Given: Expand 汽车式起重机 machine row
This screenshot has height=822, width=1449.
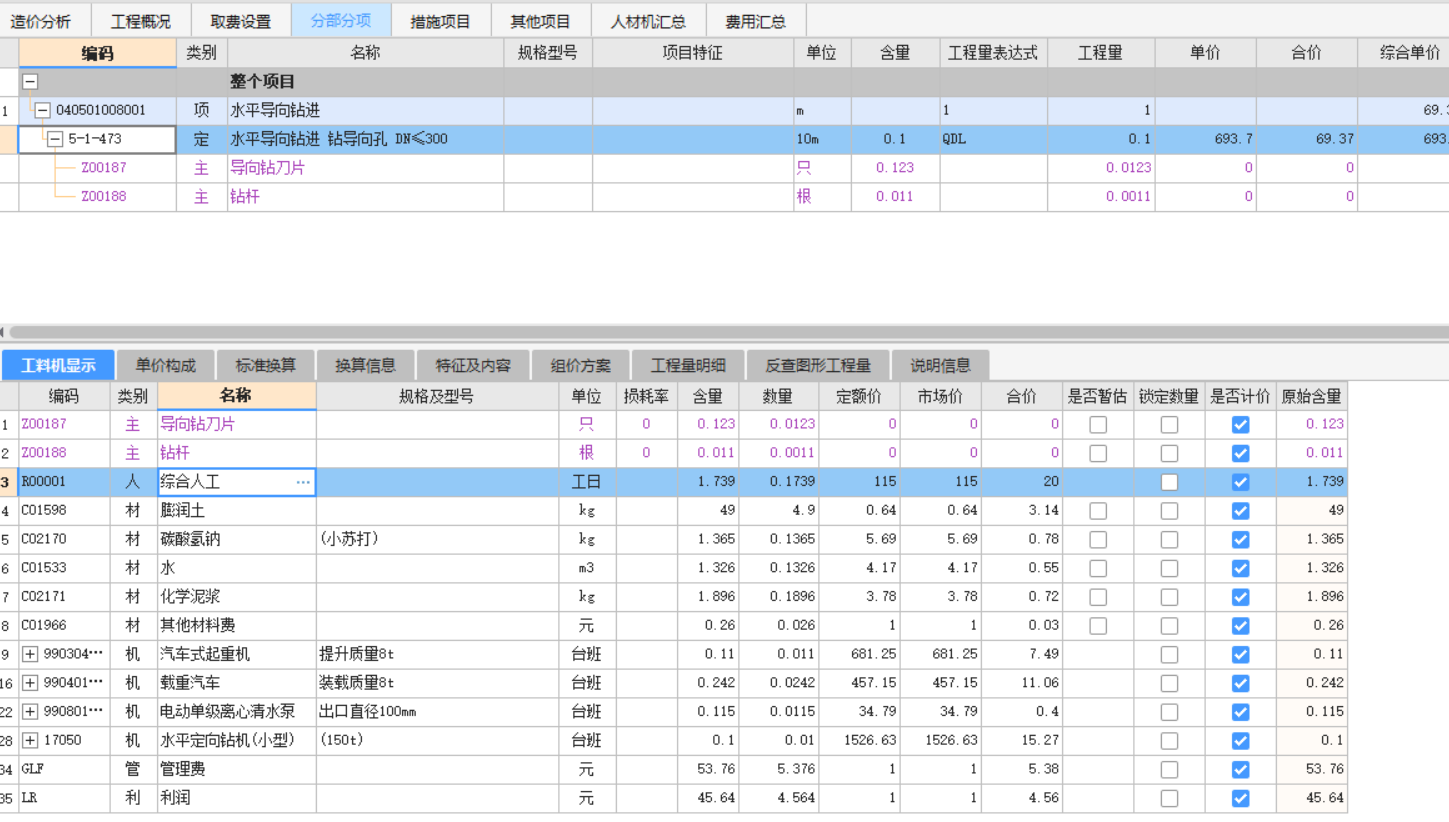Looking at the screenshot, I should point(30,655).
